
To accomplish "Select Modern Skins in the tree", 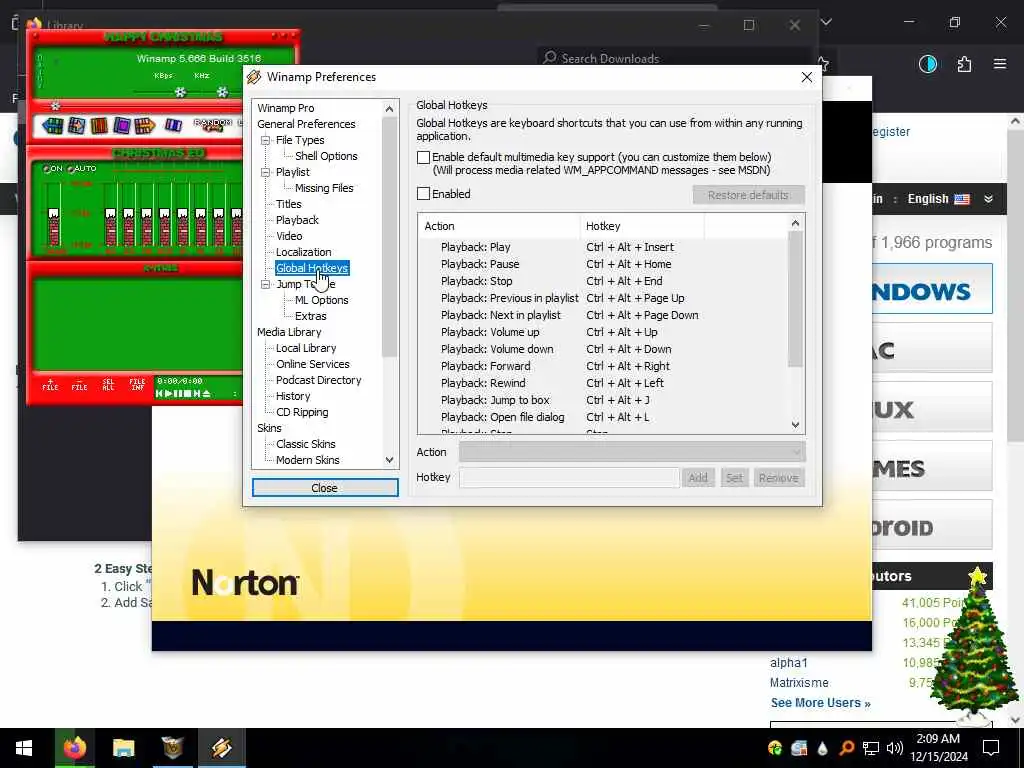I will pyautogui.click(x=308, y=460).
